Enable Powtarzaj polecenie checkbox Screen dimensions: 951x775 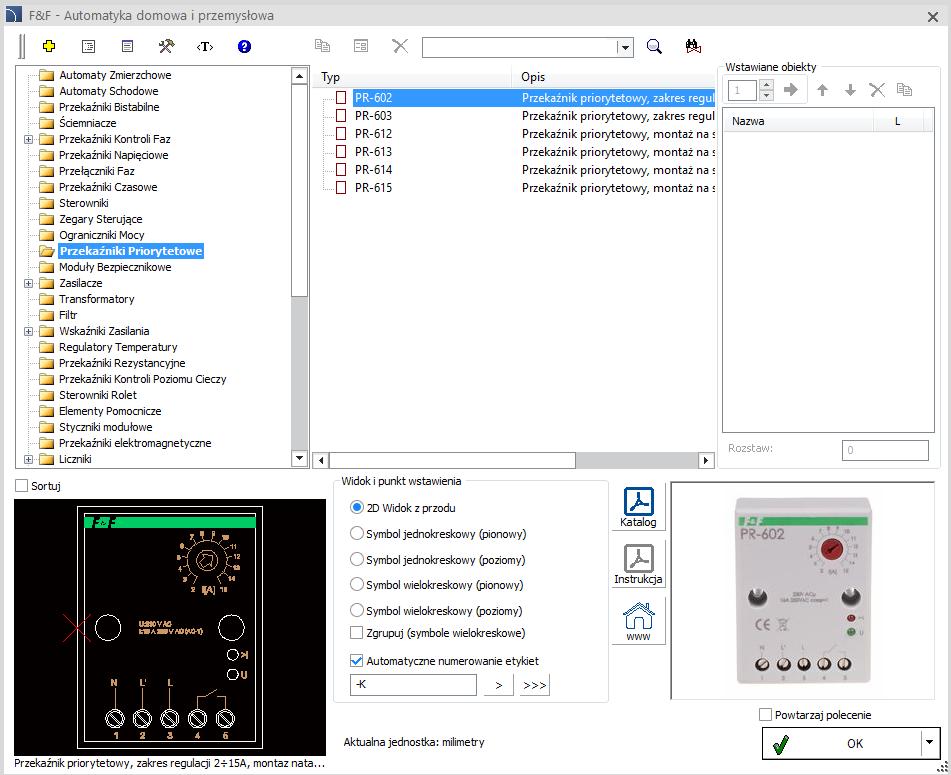pyautogui.click(x=765, y=715)
